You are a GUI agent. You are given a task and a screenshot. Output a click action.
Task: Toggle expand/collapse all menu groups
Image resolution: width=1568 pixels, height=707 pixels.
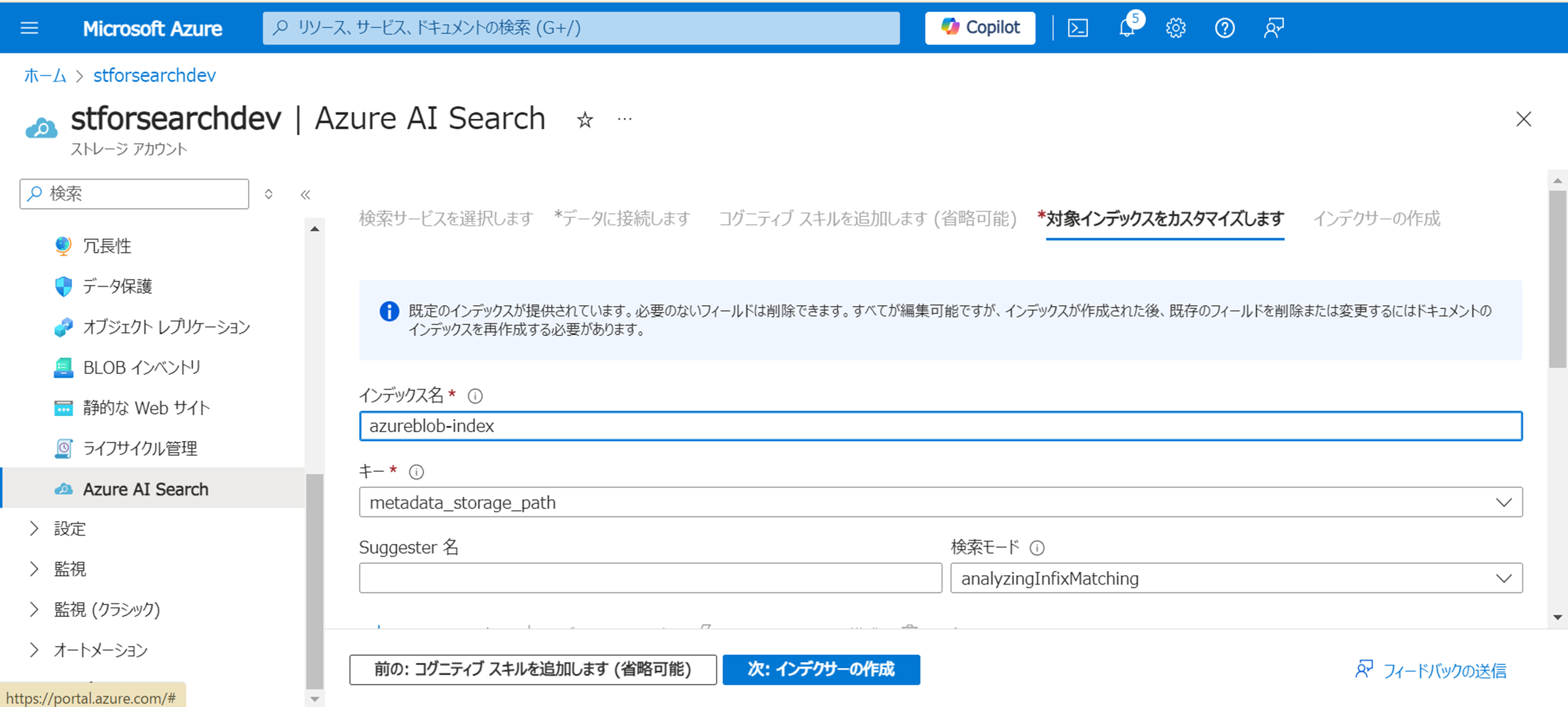269,194
